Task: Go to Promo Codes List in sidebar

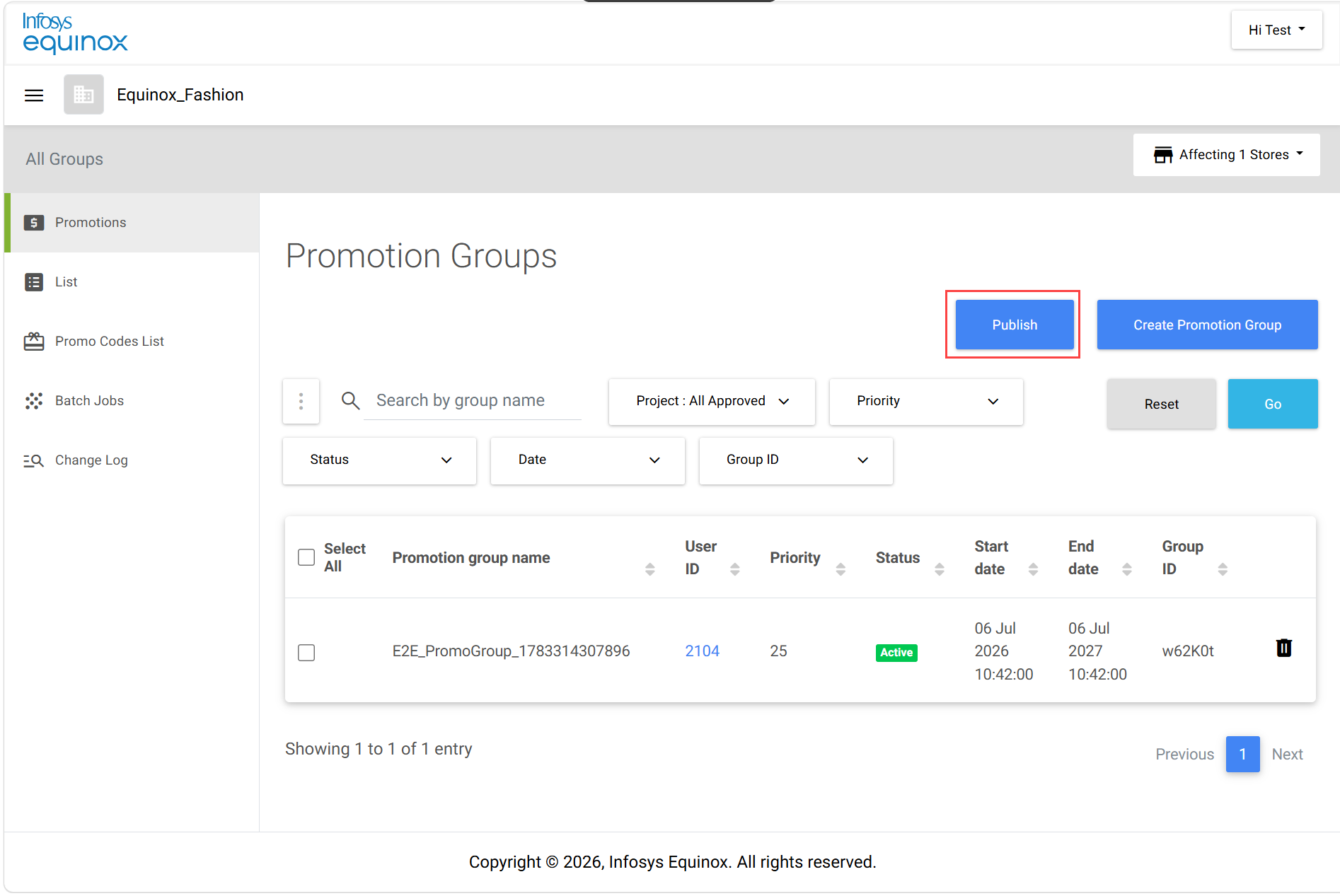Action: pos(110,342)
